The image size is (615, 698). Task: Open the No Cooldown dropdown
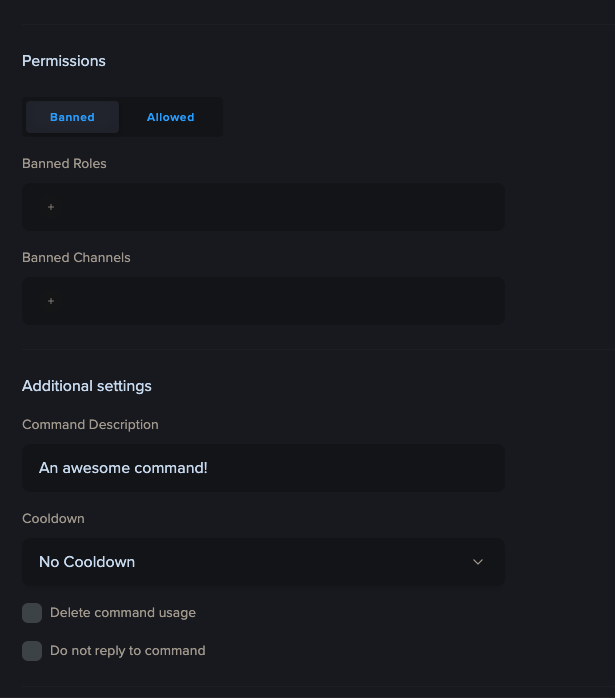pos(263,562)
